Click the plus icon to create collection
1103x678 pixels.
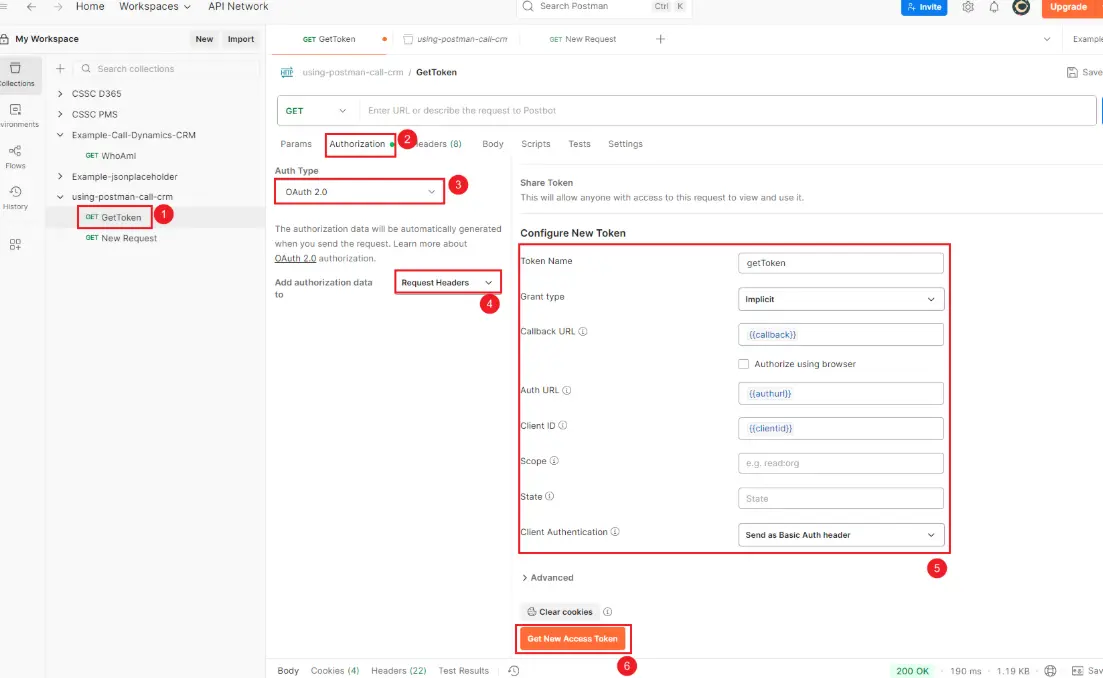60,69
